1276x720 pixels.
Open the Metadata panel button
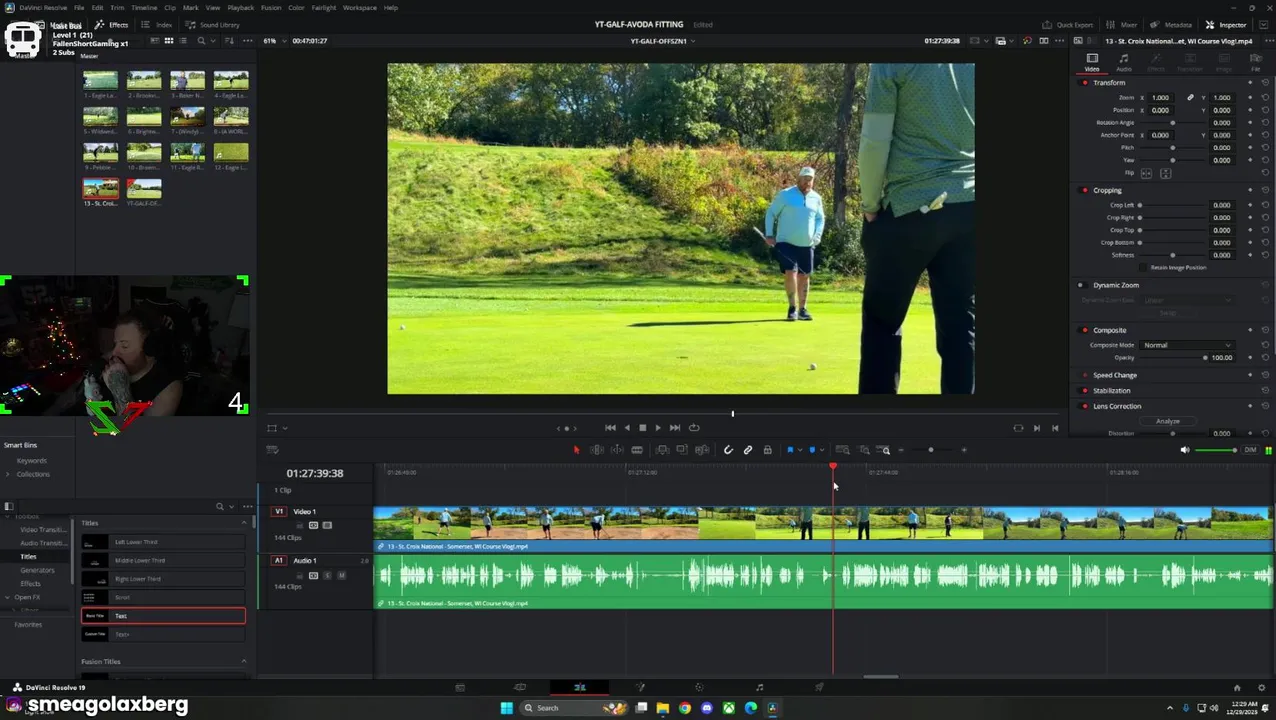tap(1171, 25)
